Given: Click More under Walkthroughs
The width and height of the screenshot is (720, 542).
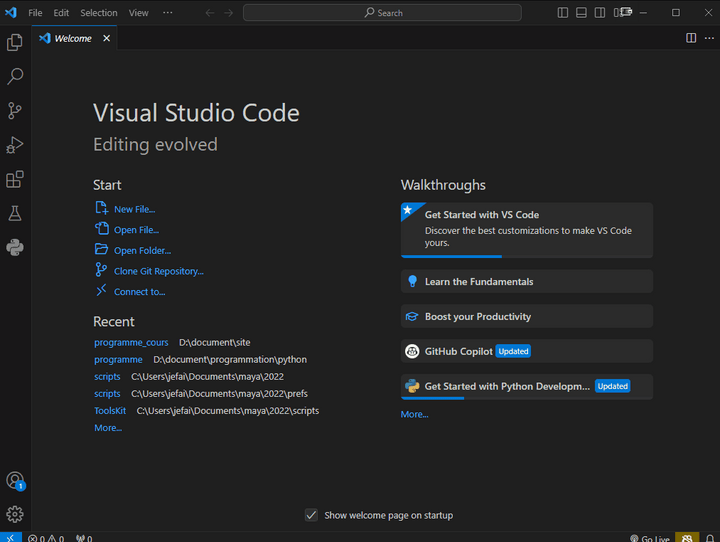Looking at the screenshot, I should [414, 414].
